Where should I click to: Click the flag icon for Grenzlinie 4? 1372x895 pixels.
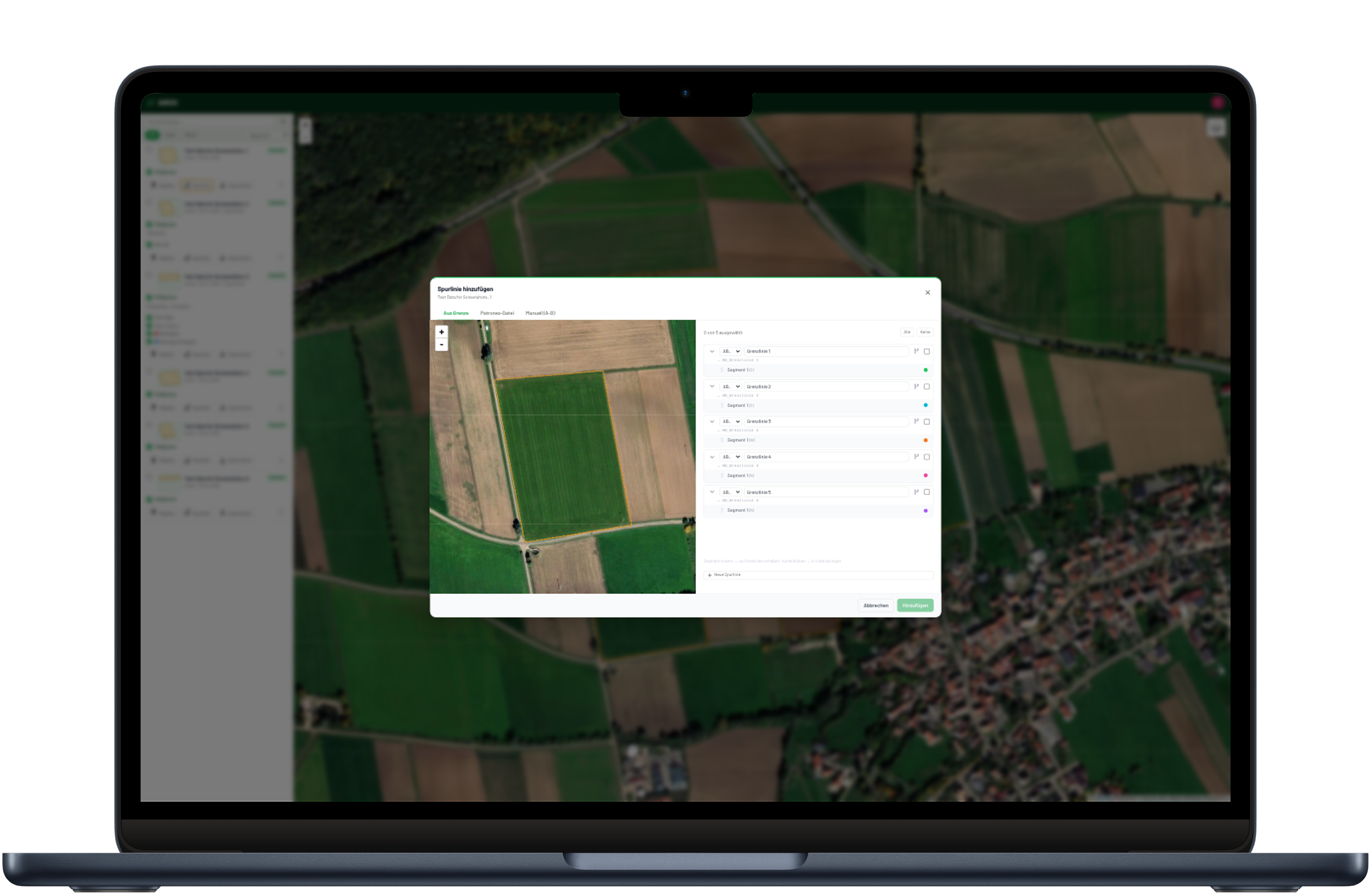916,457
